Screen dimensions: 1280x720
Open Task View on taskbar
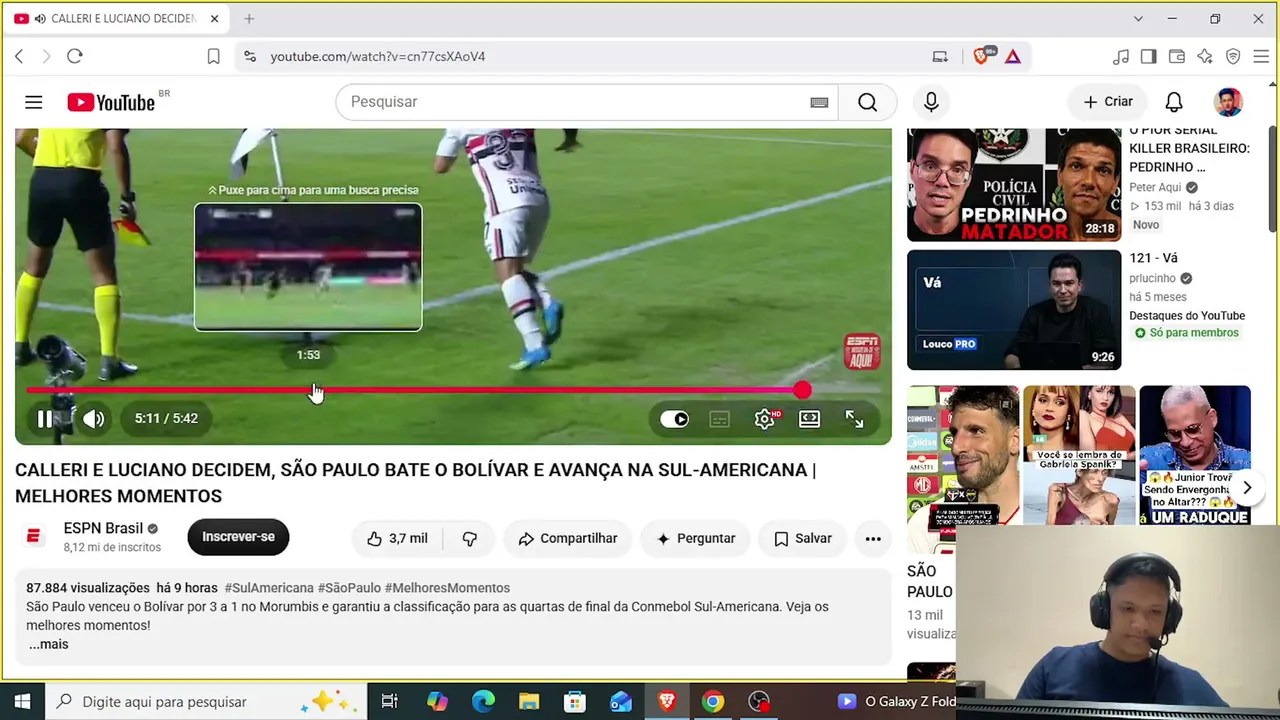point(390,702)
